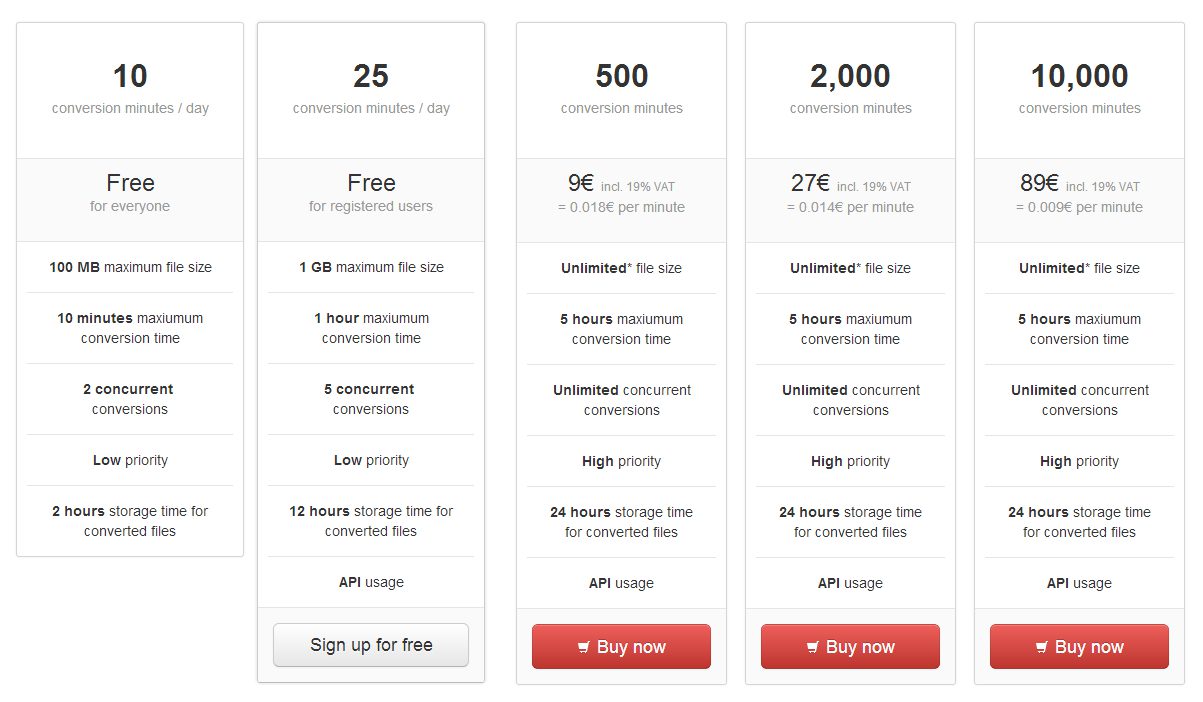Click the cart icon in the 9€ plan button

[x=584, y=648]
